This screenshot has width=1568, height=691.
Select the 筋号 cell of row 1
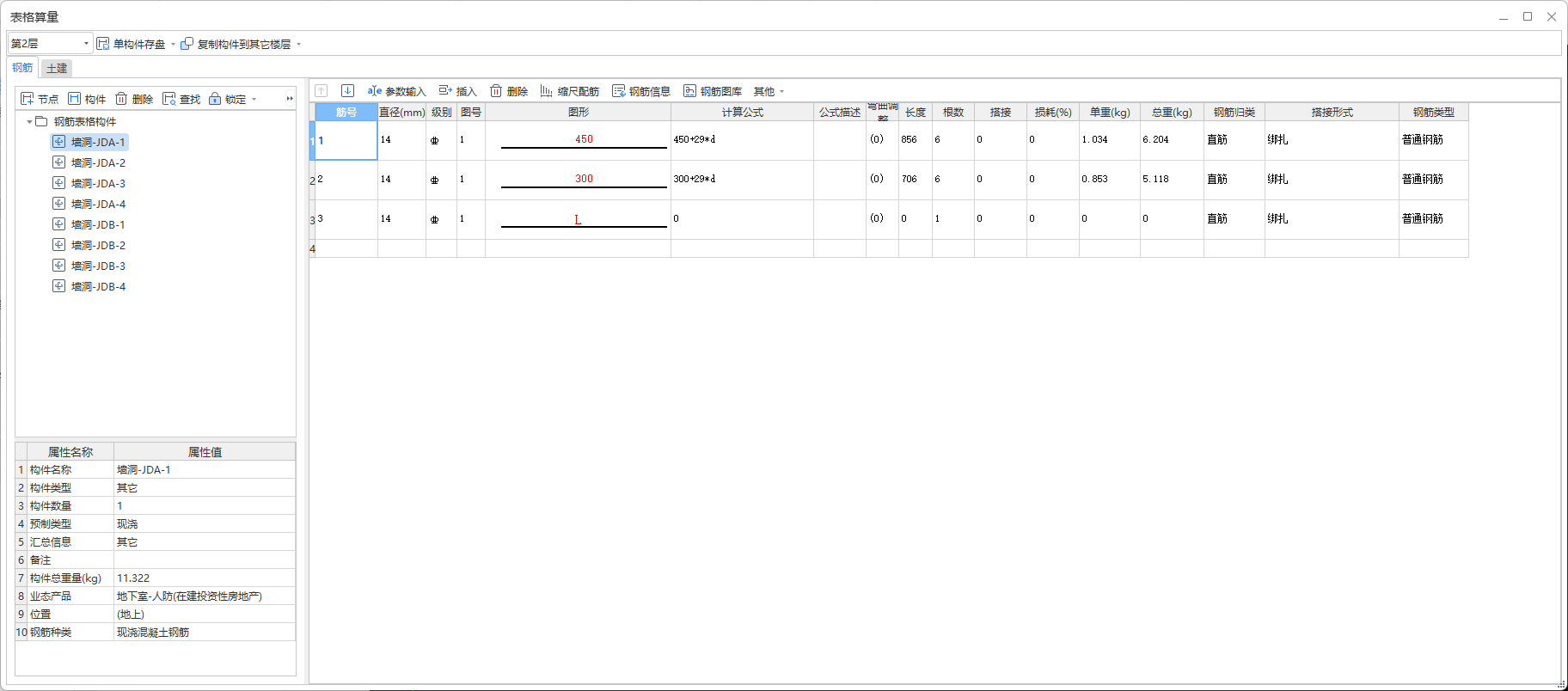[x=346, y=140]
